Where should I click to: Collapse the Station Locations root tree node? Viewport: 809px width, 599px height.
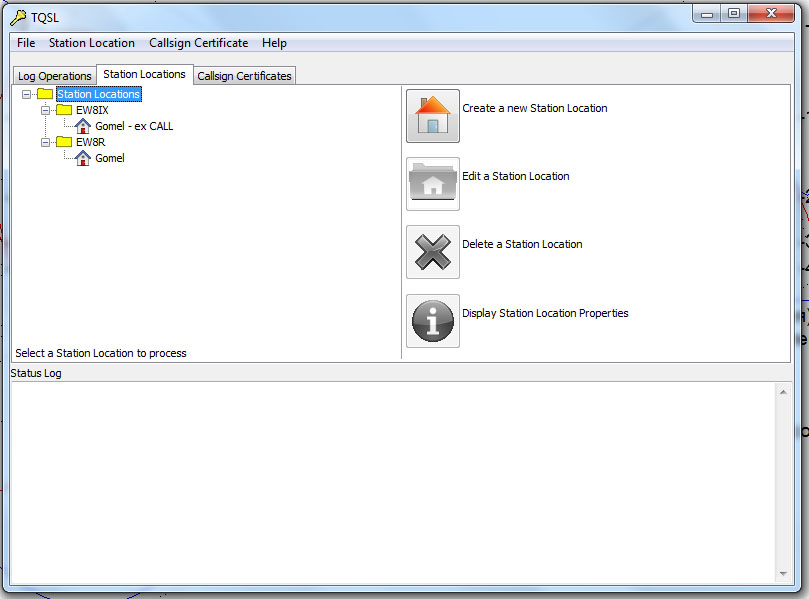[x=26, y=94]
